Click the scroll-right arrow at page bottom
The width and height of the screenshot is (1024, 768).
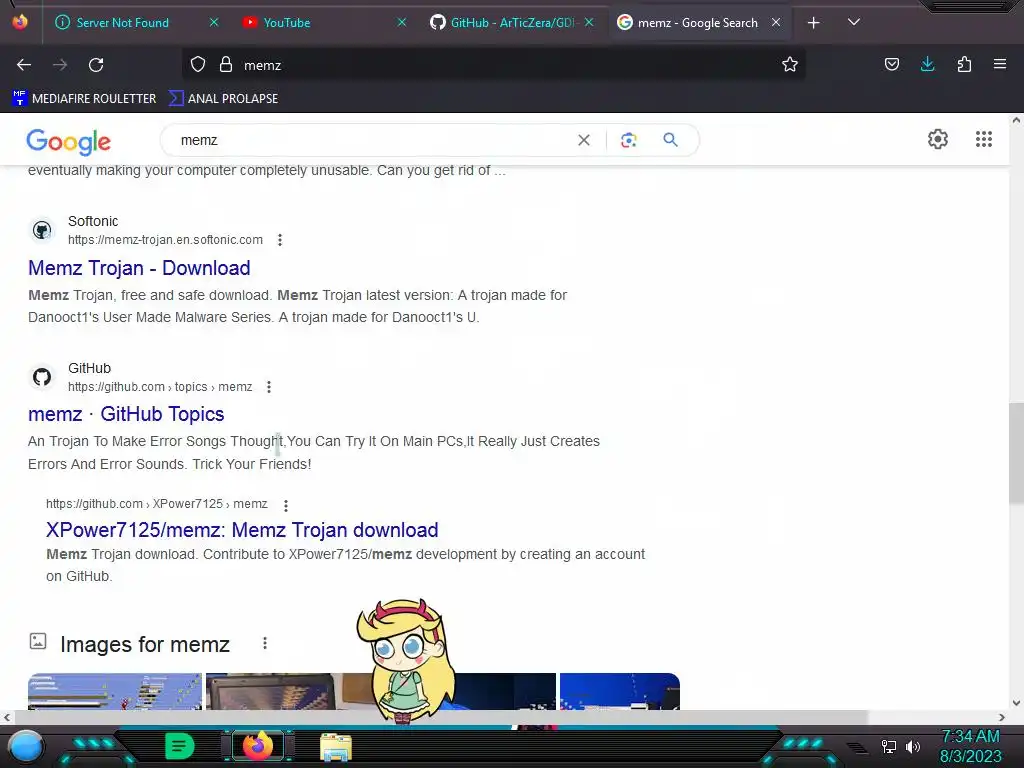(1002, 717)
